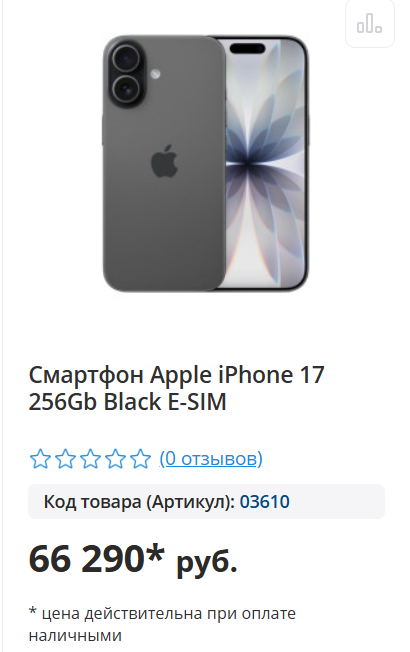
Task: Click the Код товара (Артикул) label
Action: tap(140, 501)
